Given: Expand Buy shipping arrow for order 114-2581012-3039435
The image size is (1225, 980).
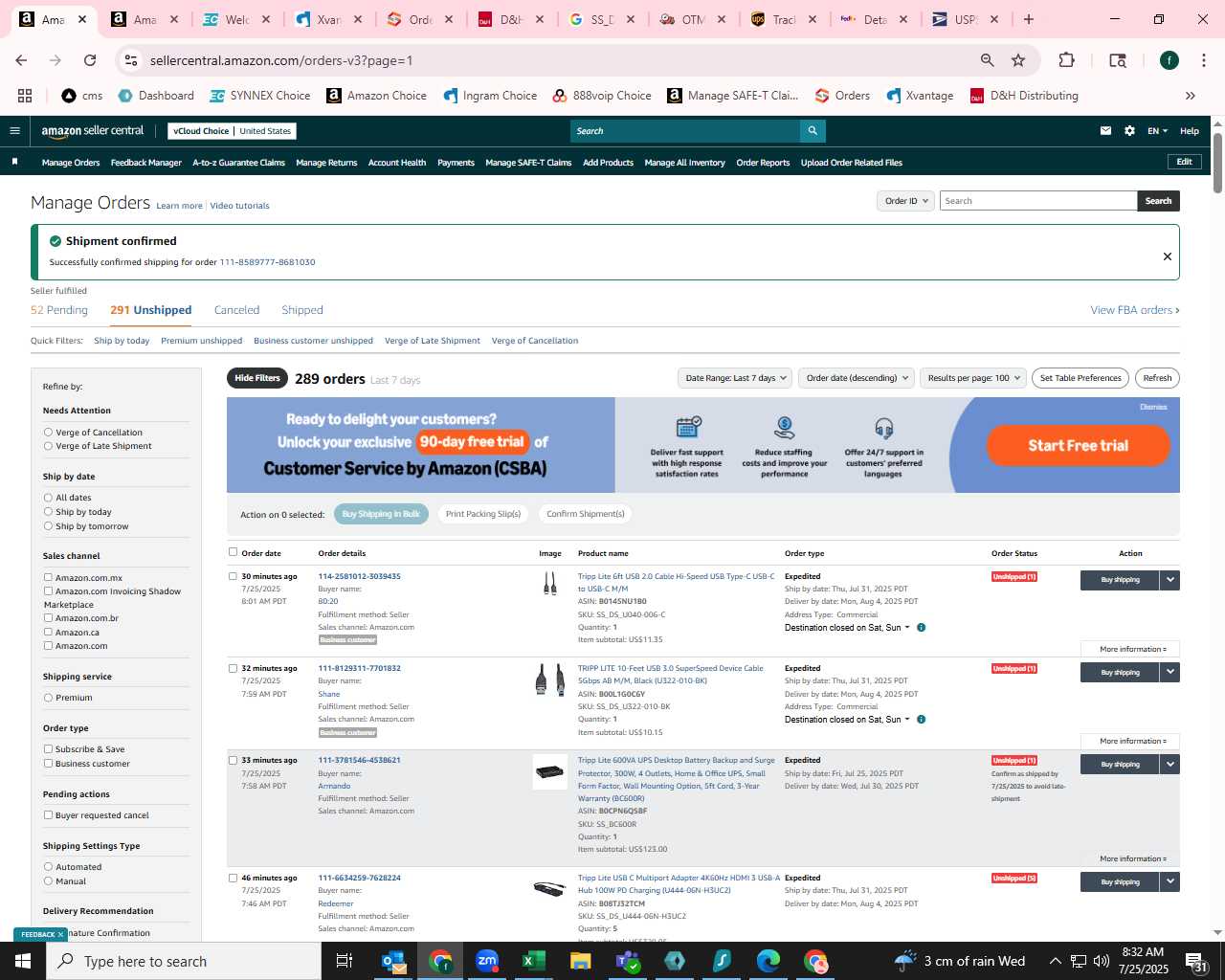Looking at the screenshot, I should (x=1169, y=580).
